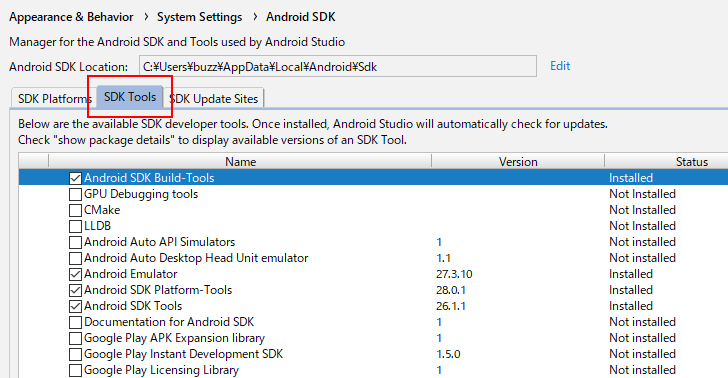Click 'Installed' status of Android SDK Build-Tools
Viewport: 728px width, 378px height.
(x=631, y=178)
